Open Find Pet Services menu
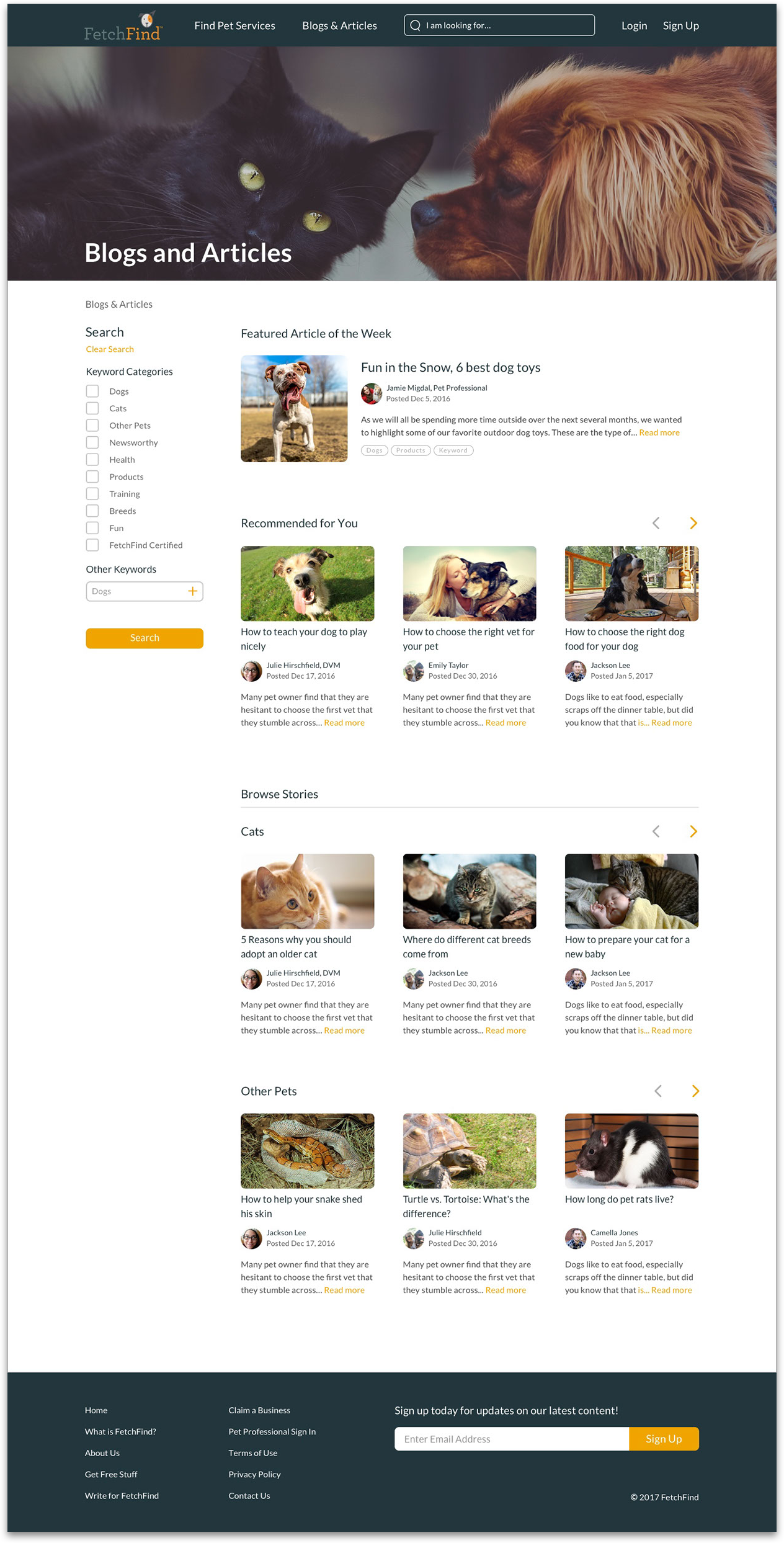The image size is (784, 1543). 234,25
